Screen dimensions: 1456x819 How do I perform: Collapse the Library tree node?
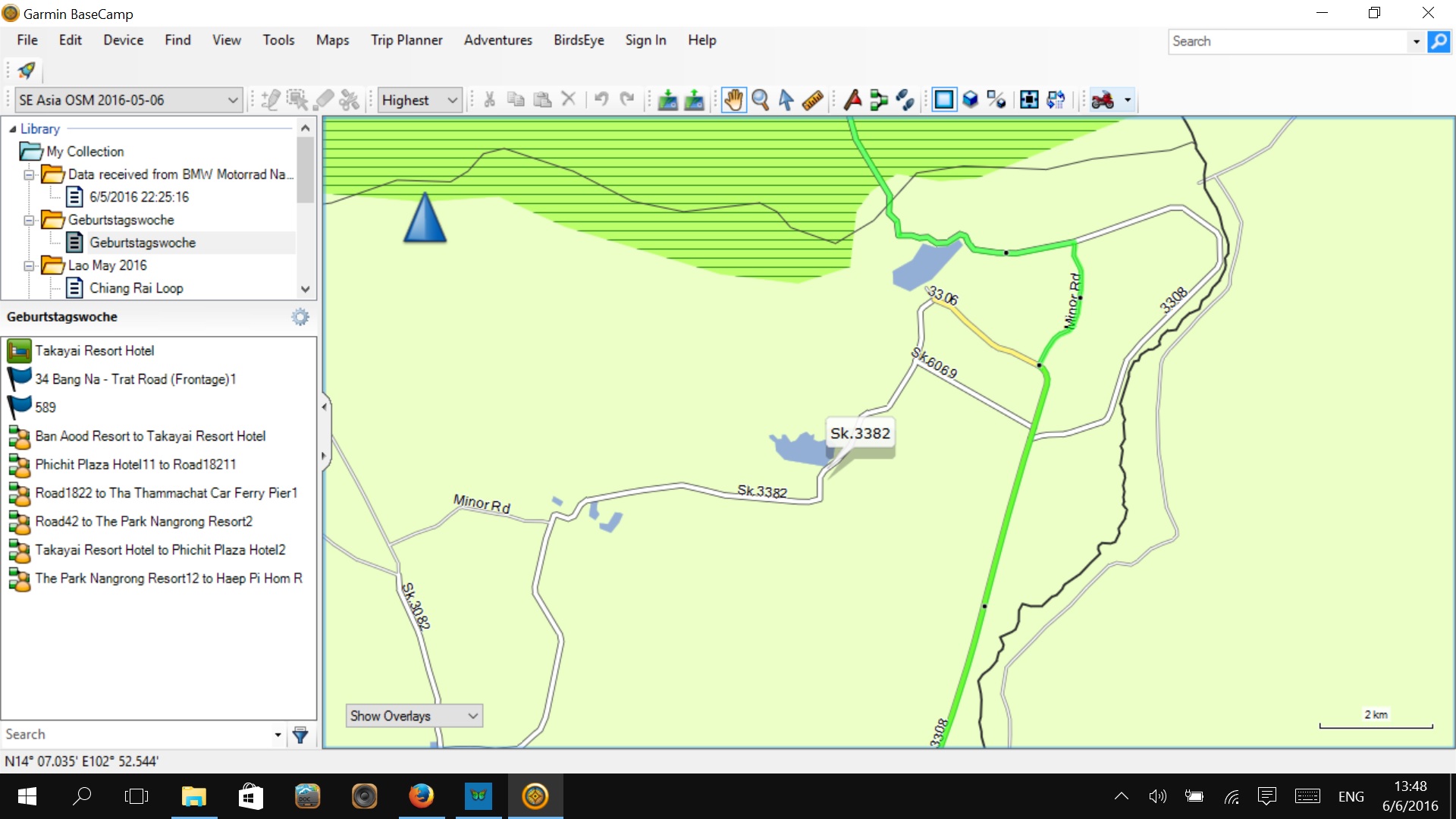12,129
